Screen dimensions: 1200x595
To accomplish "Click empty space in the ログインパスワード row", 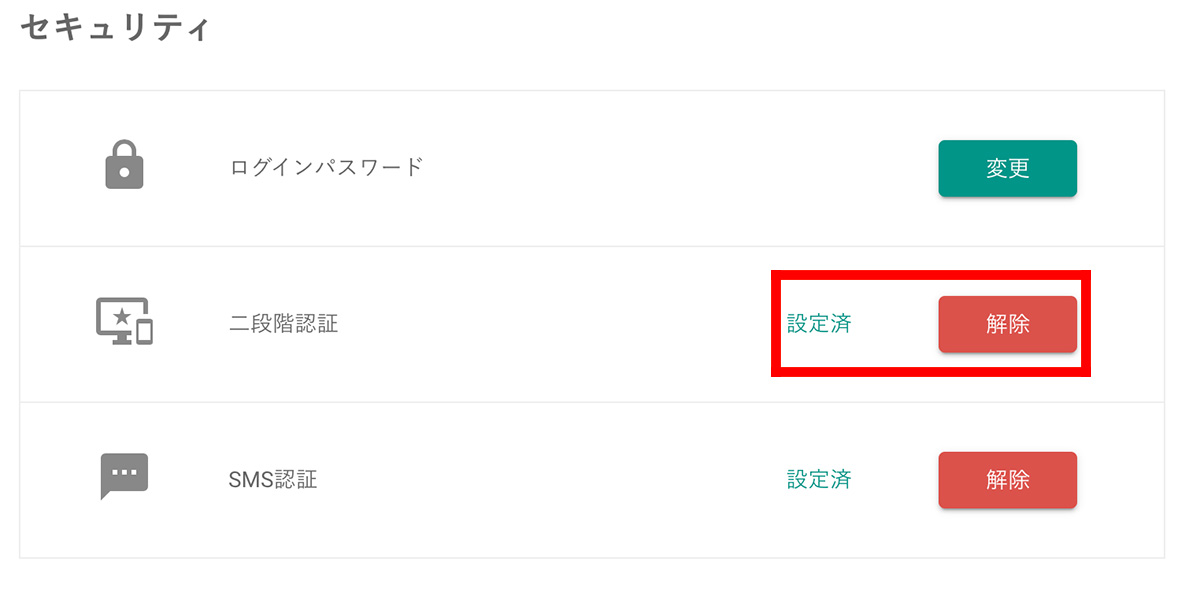I will (x=680, y=168).
